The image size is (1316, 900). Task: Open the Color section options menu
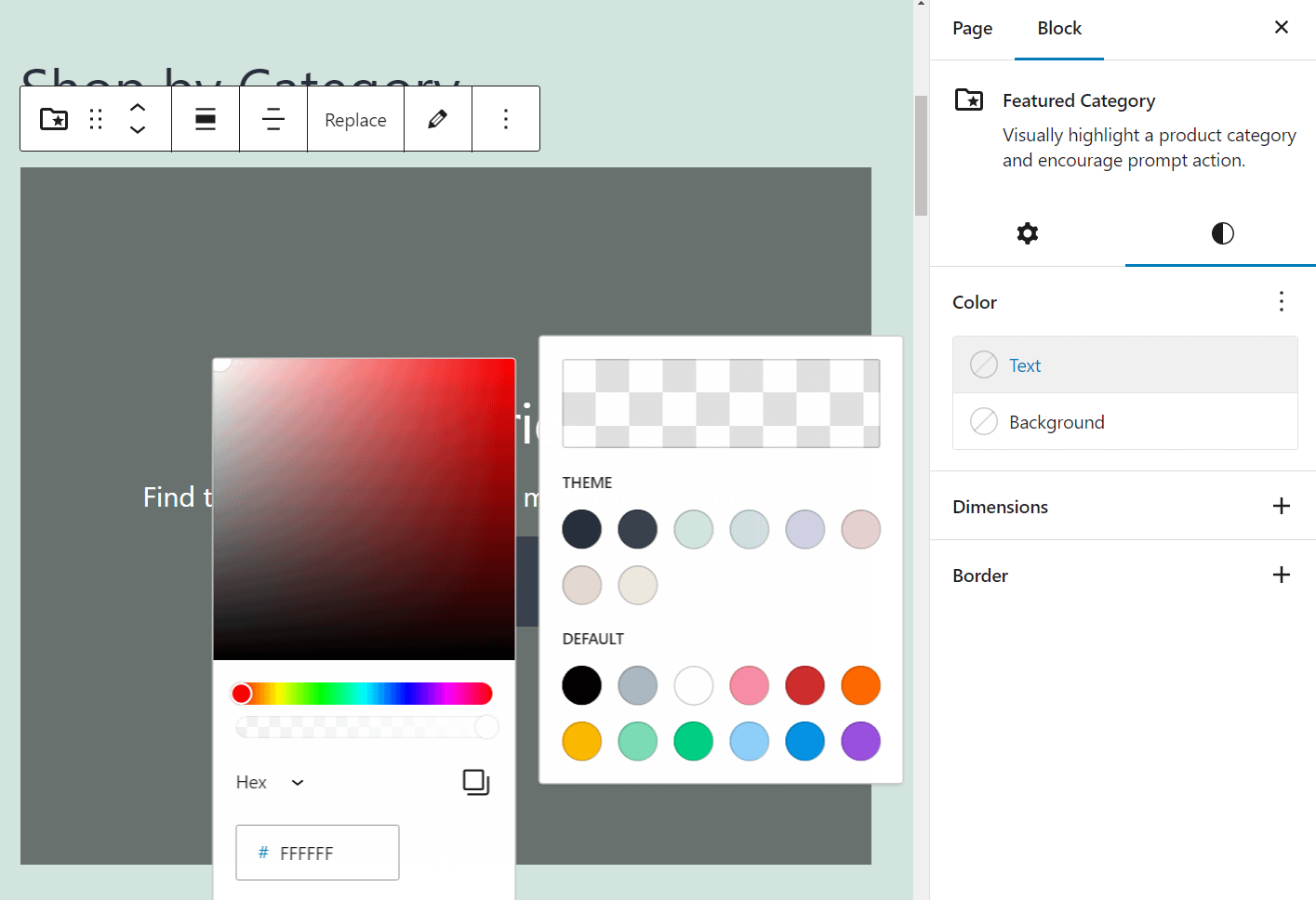pos(1281,301)
